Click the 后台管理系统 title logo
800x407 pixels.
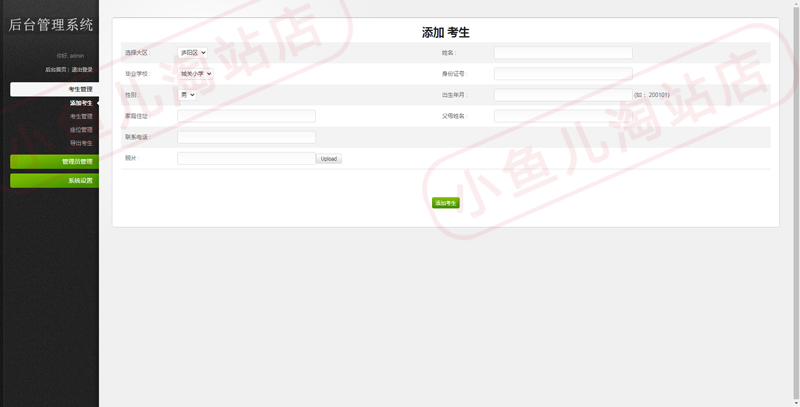tap(51, 24)
